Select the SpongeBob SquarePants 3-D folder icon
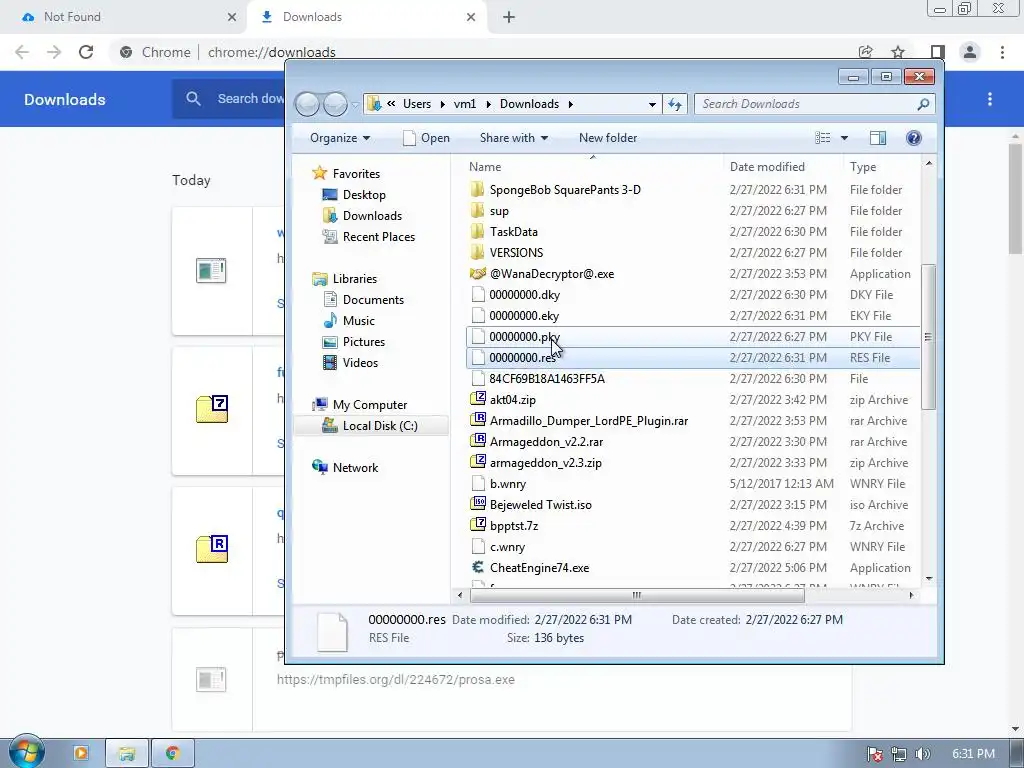The height and width of the screenshot is (768, 1024). tap(478, 189)
